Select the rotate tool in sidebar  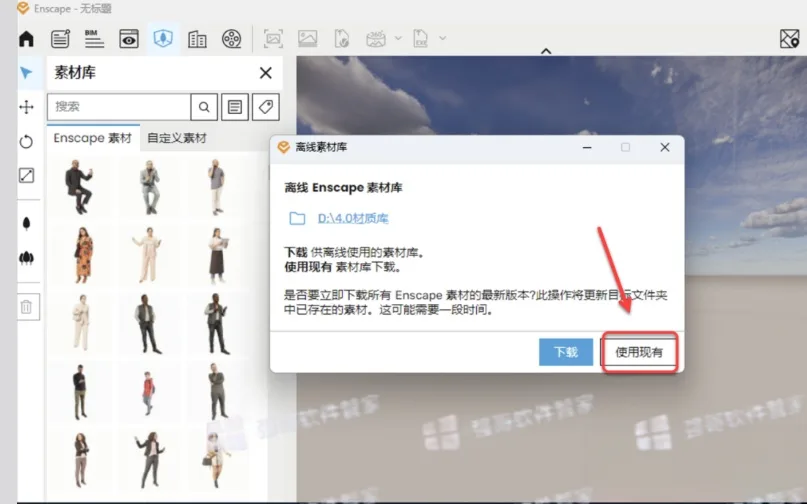26,142
